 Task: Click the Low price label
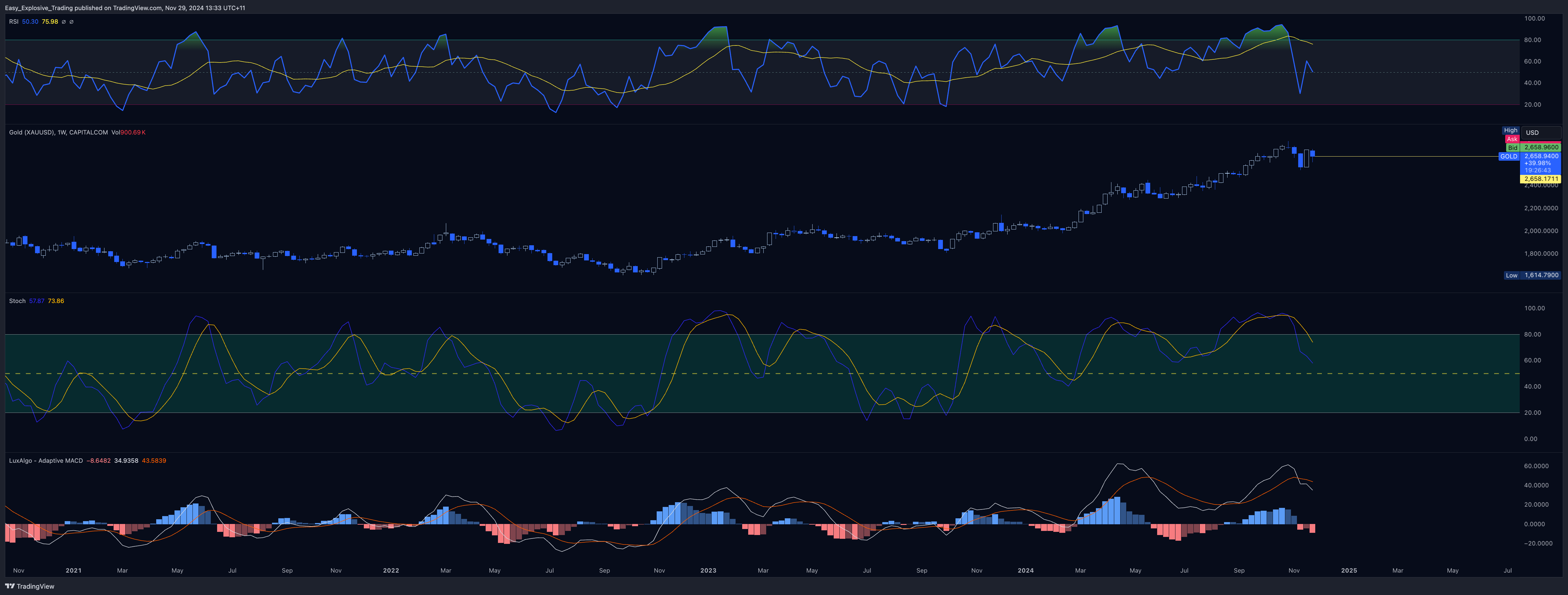[x=1512, y=275]
